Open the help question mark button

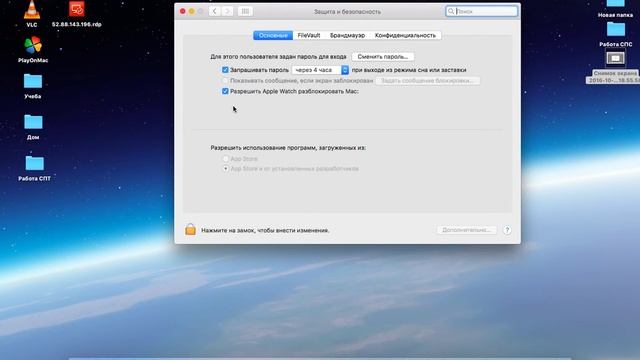pos(507,230)
